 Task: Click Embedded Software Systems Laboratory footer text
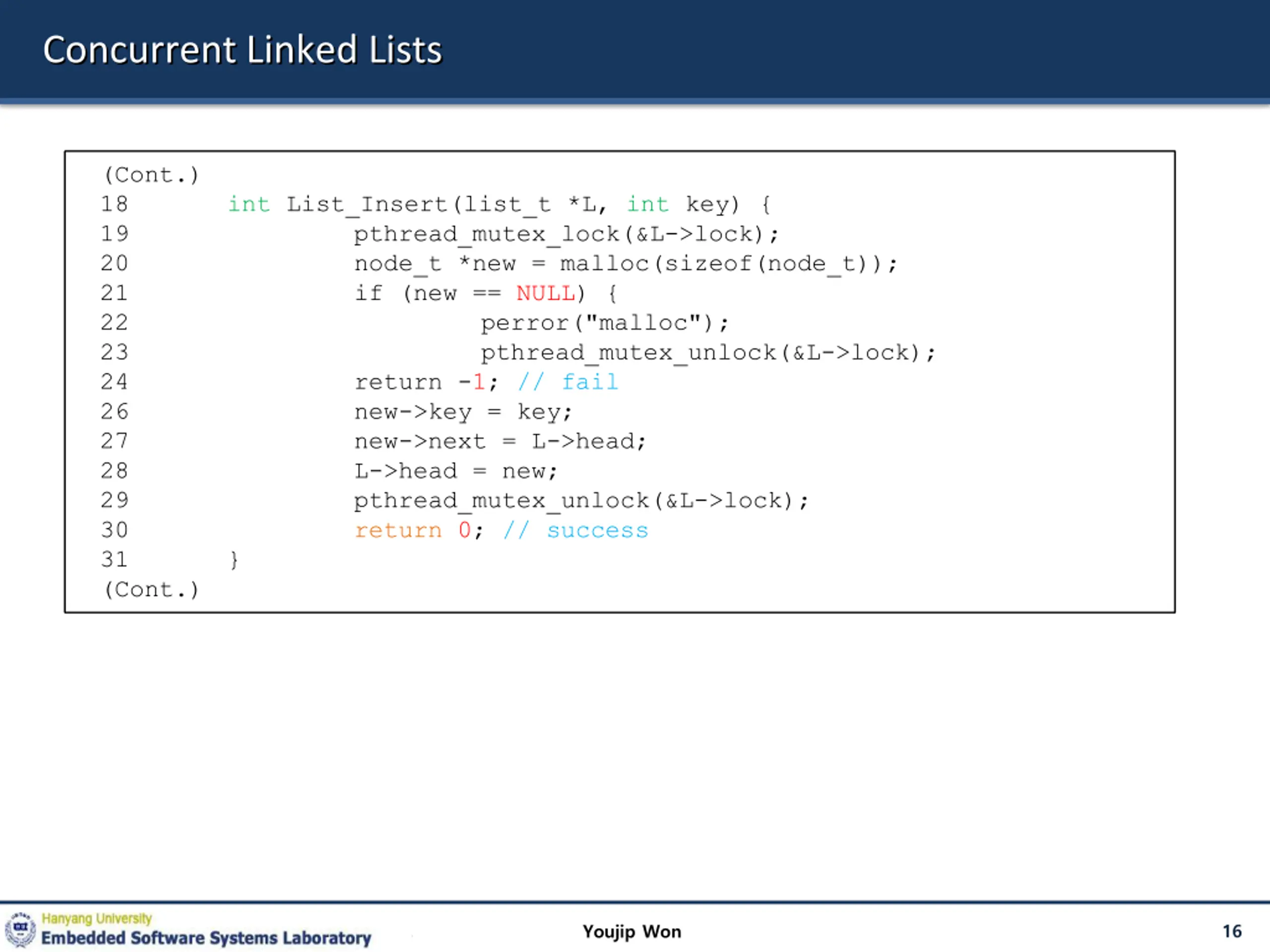[206, 938]
